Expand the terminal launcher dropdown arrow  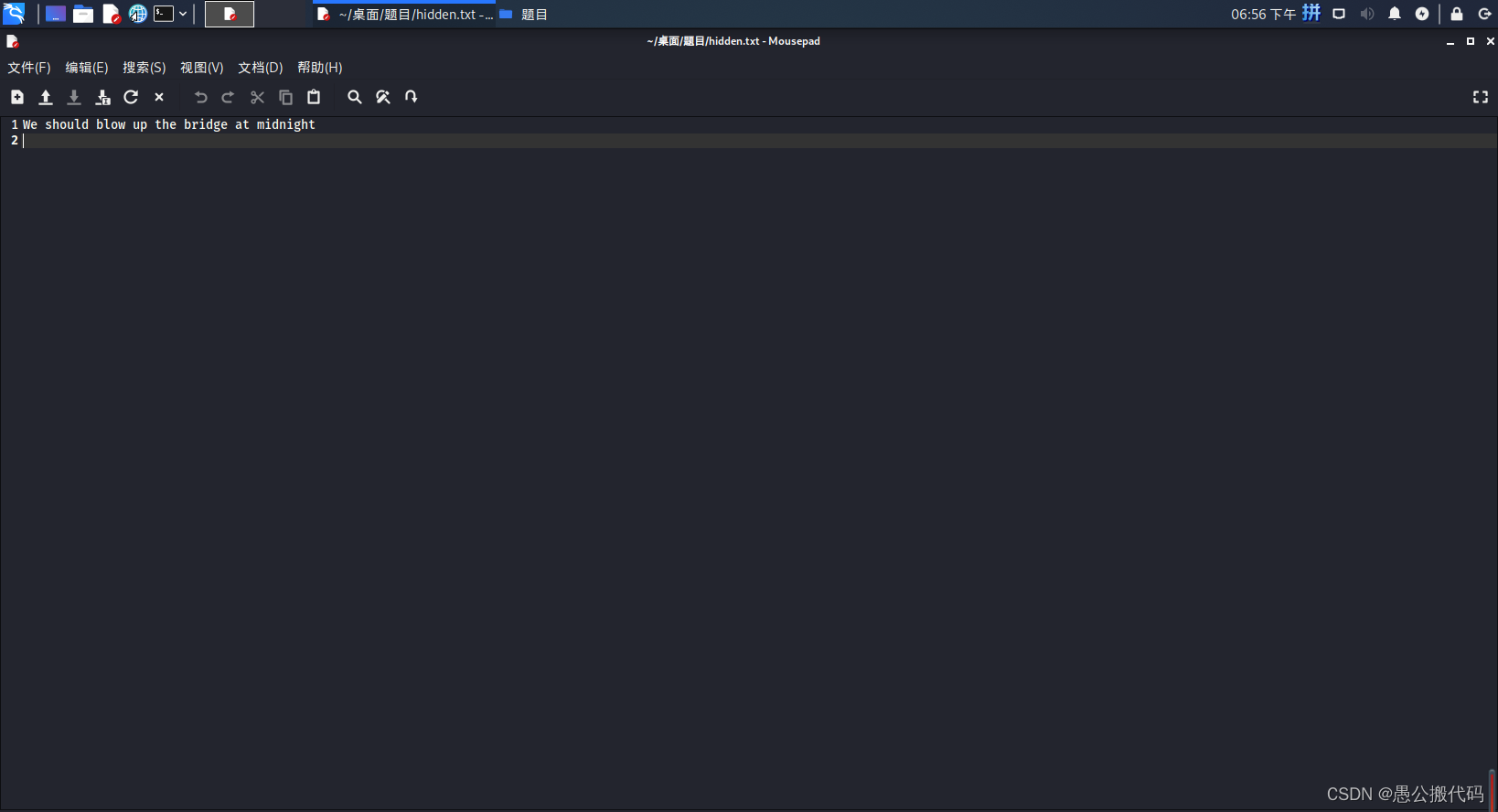pyautogui.click(x=183, y=14)
